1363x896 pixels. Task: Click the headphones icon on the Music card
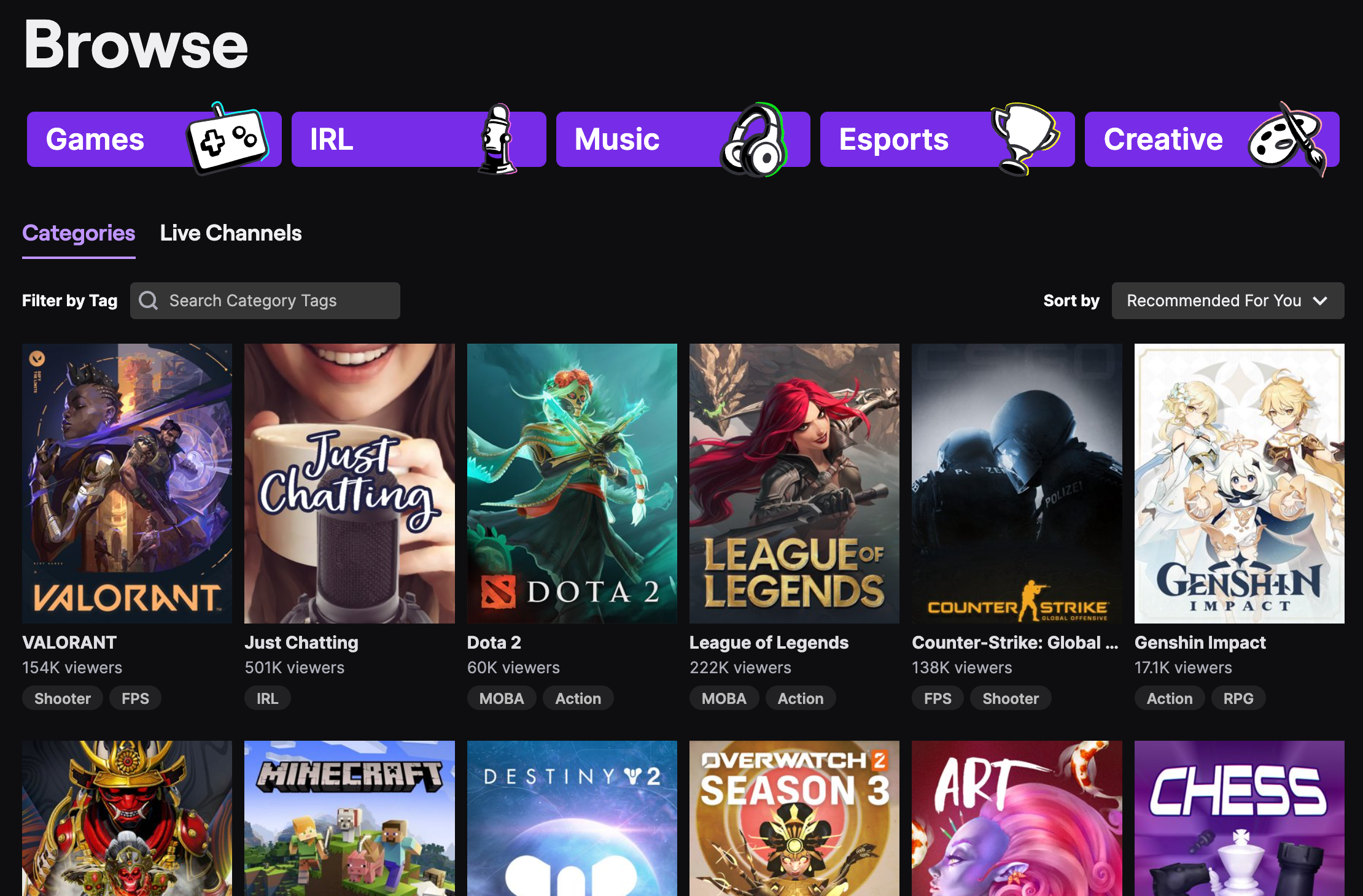pos(753,140)
